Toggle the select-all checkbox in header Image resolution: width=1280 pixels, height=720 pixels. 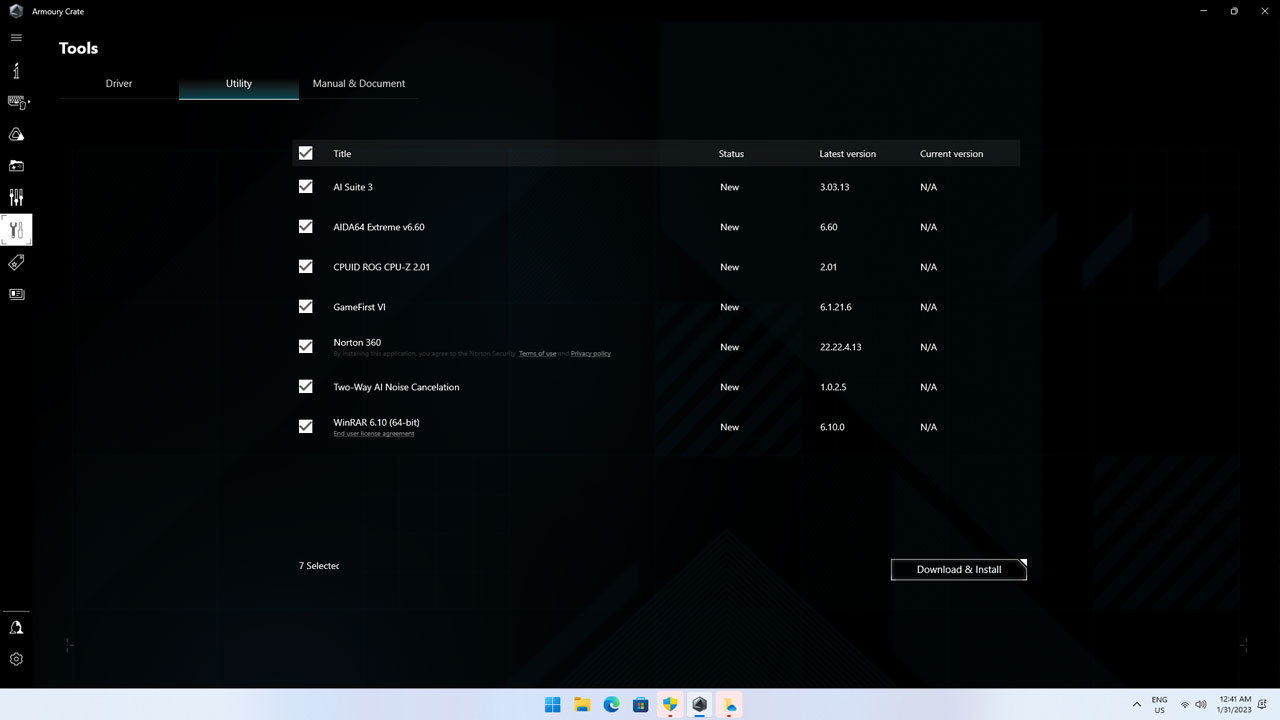pyautogui.click(x=306, y=153)
